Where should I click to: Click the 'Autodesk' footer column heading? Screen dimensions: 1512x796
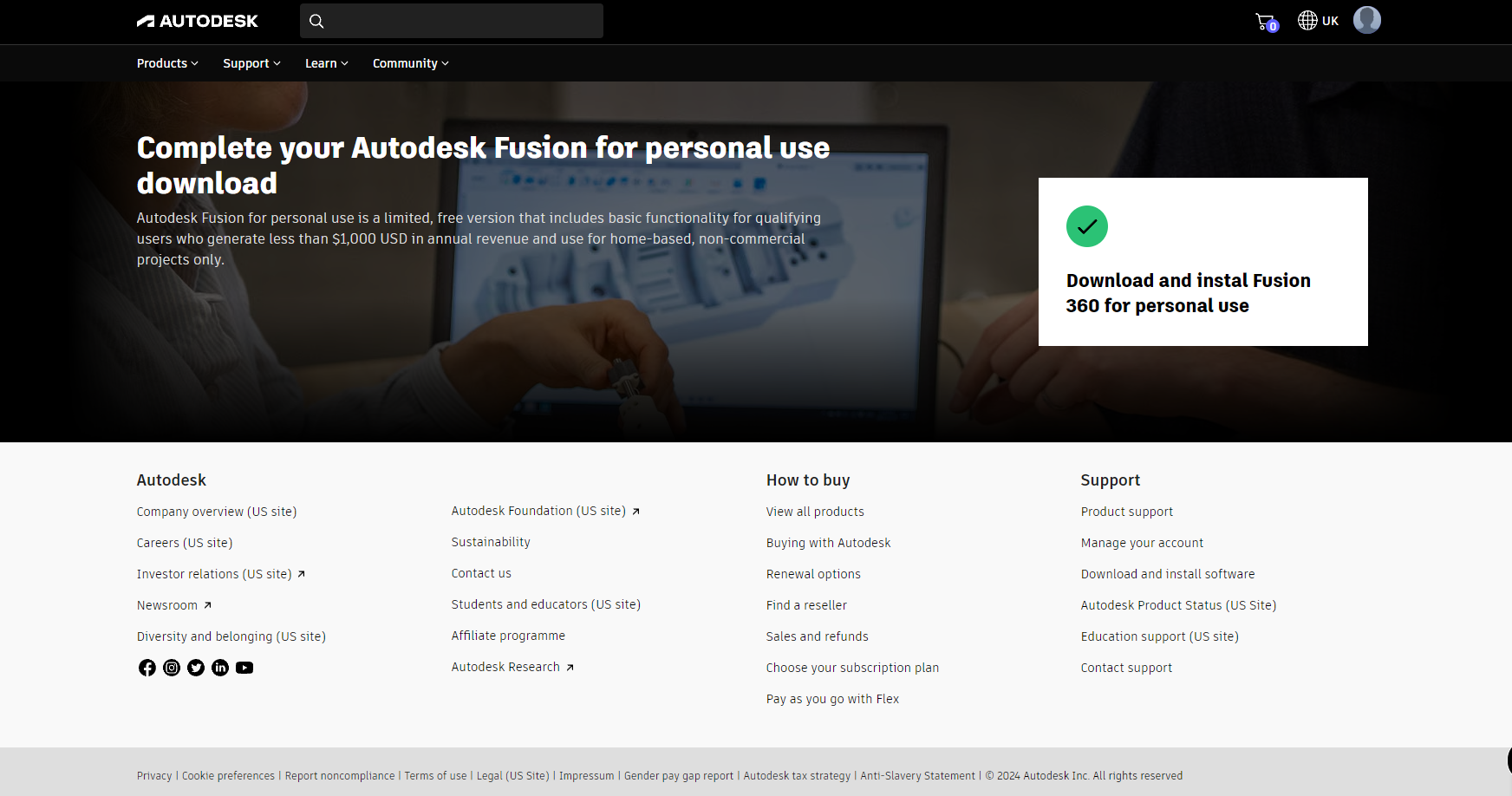click(172, 480)
